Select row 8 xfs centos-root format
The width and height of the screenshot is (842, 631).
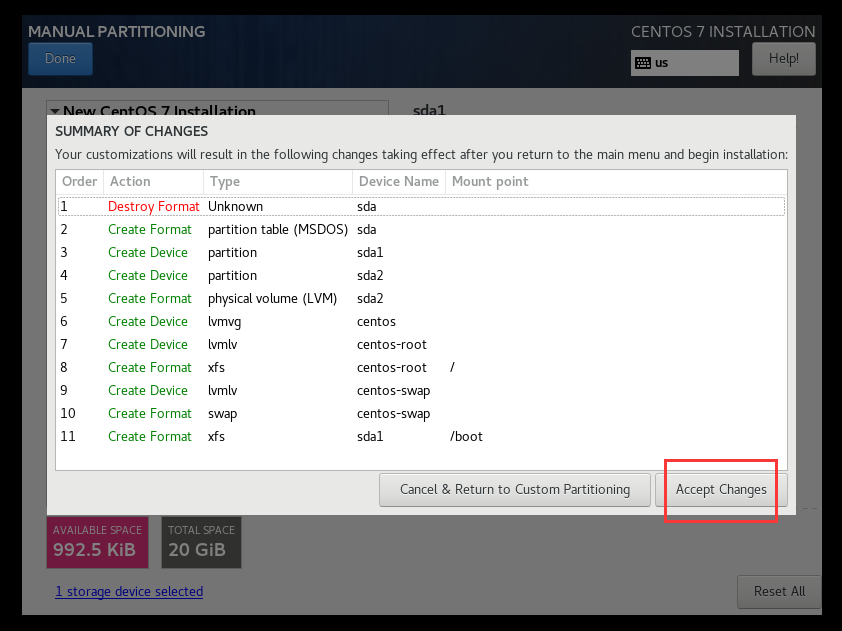pyautogui.click(x=421, y=368)
